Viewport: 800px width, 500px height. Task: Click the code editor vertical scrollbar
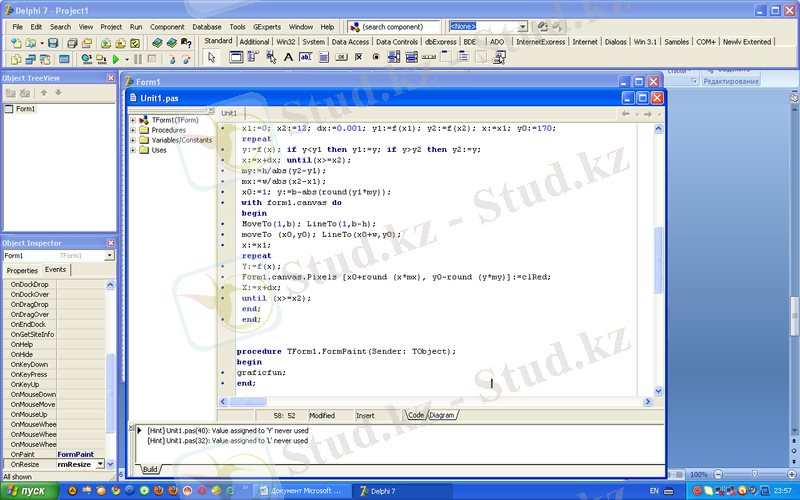[658, 250]
